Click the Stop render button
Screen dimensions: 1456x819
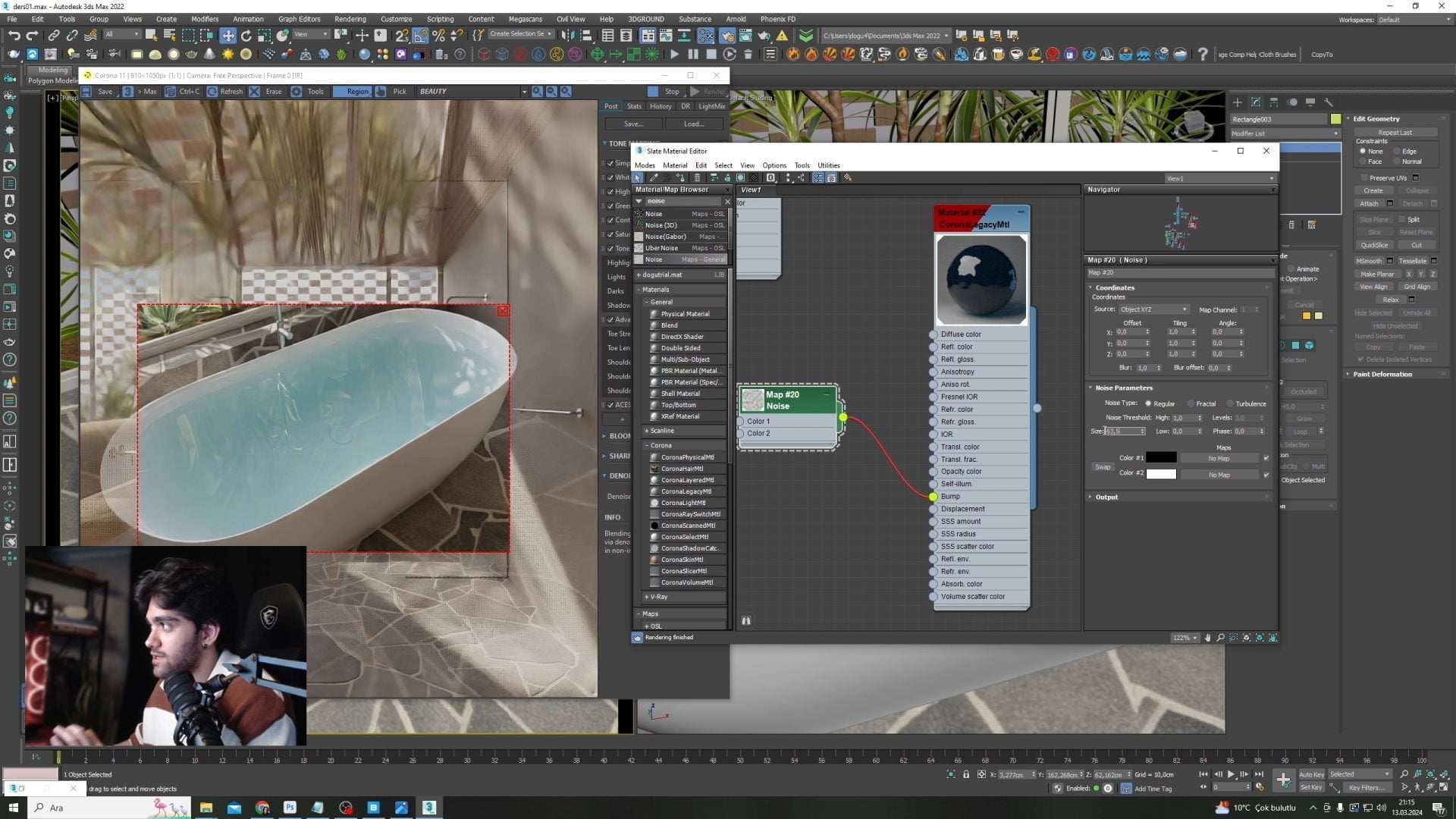(x=664, y=91)
